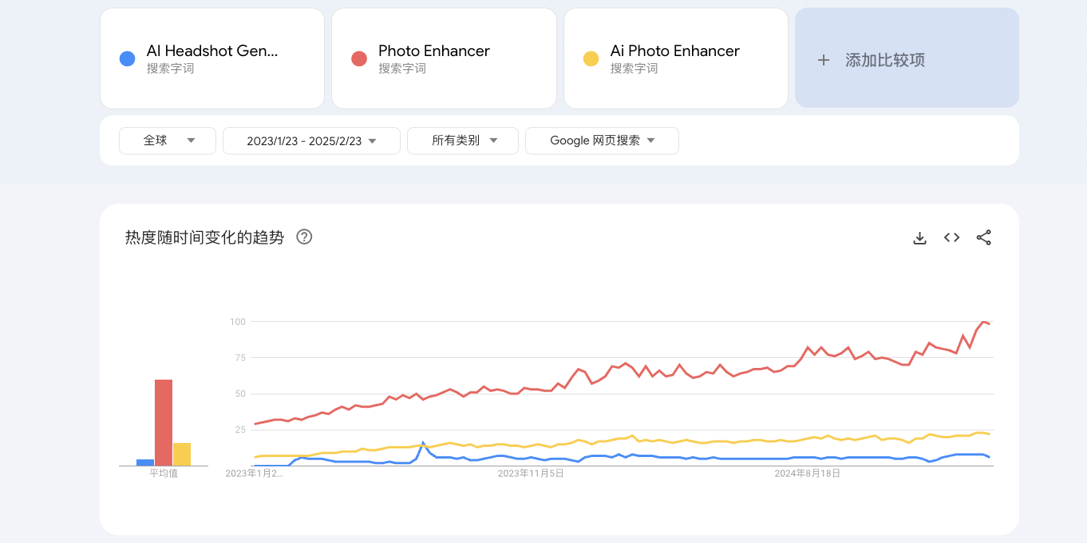Click the 添加比较项 add comparison button
Screen dimensions: 1087x549
click(907, 58)
